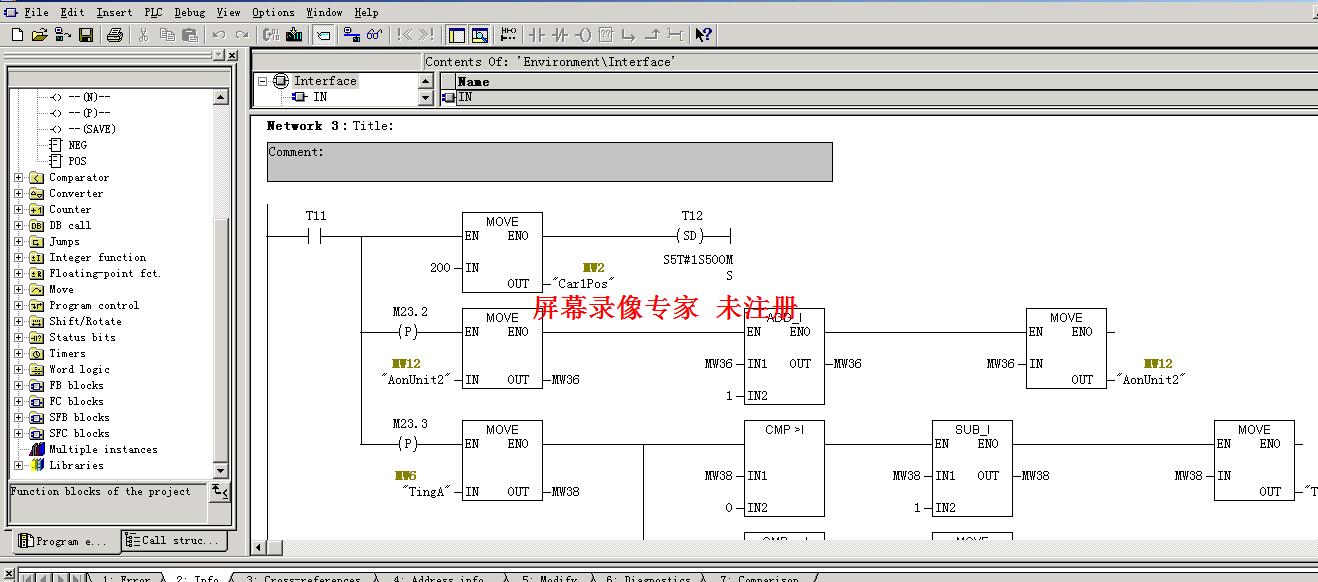The height and width of the screenshot is (582, 1318).
Task: Insert a normally closed contact
Action: 560,35
